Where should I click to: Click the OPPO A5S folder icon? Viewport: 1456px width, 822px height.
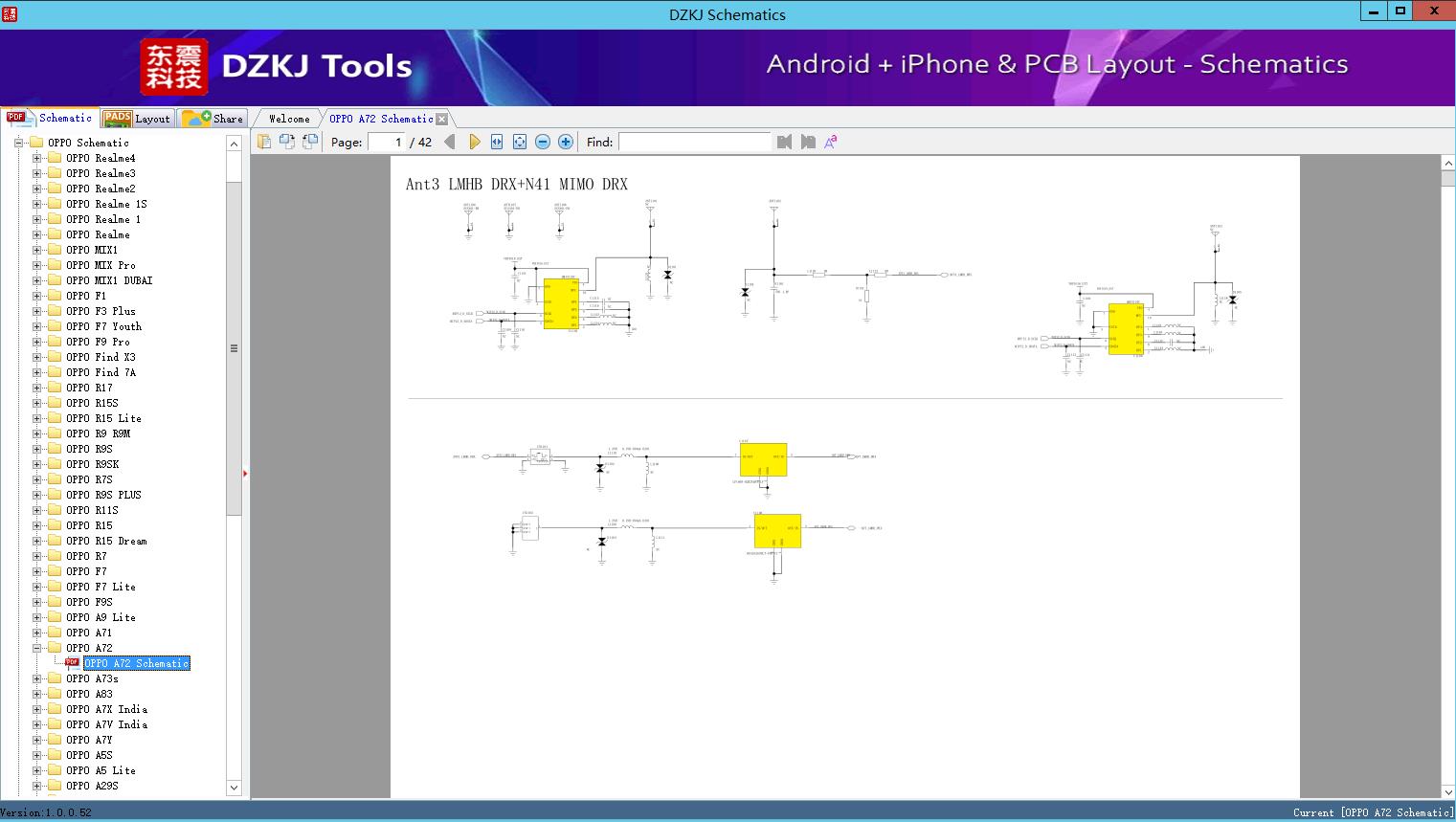[55, 755]
